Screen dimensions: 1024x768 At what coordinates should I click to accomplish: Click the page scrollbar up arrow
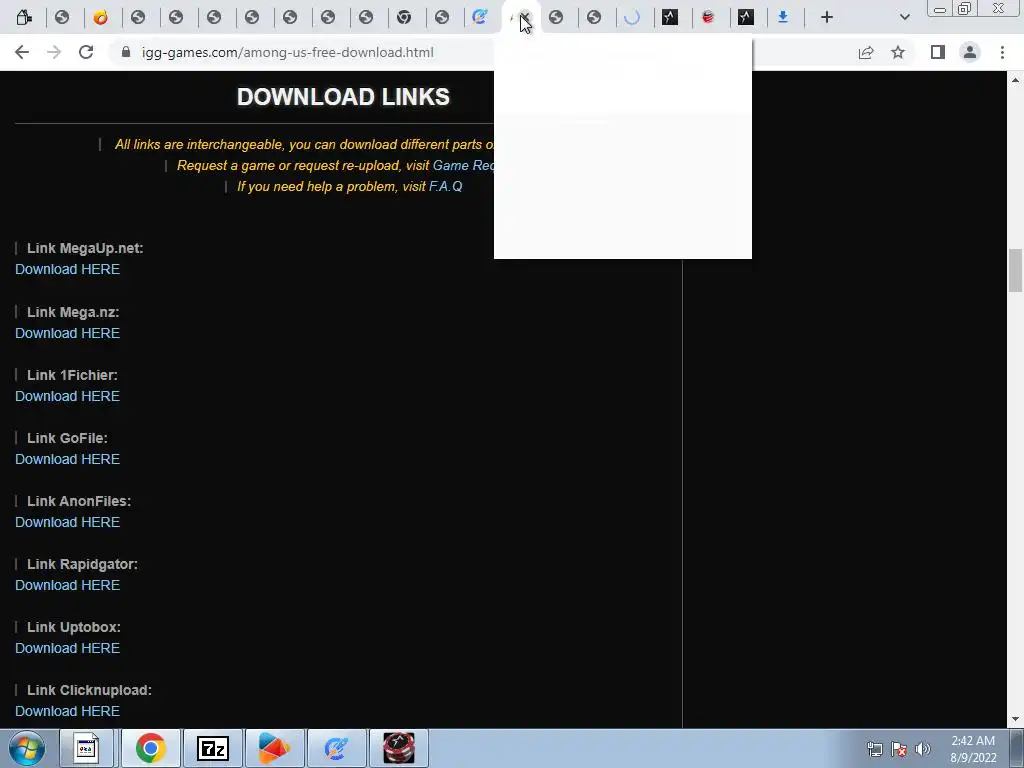coord(1015,80)
